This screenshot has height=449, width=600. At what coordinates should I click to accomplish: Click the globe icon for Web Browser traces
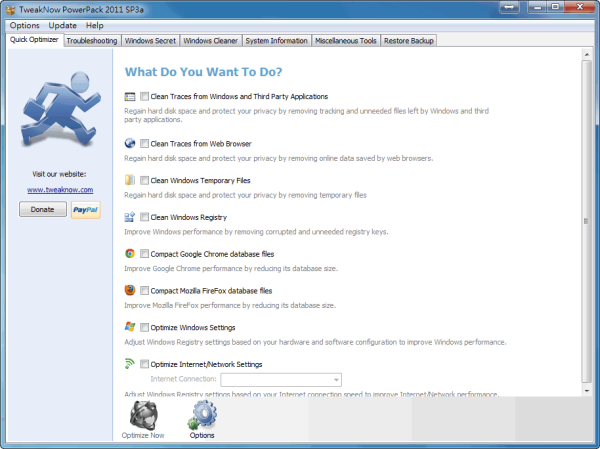[x=130, y=144]
